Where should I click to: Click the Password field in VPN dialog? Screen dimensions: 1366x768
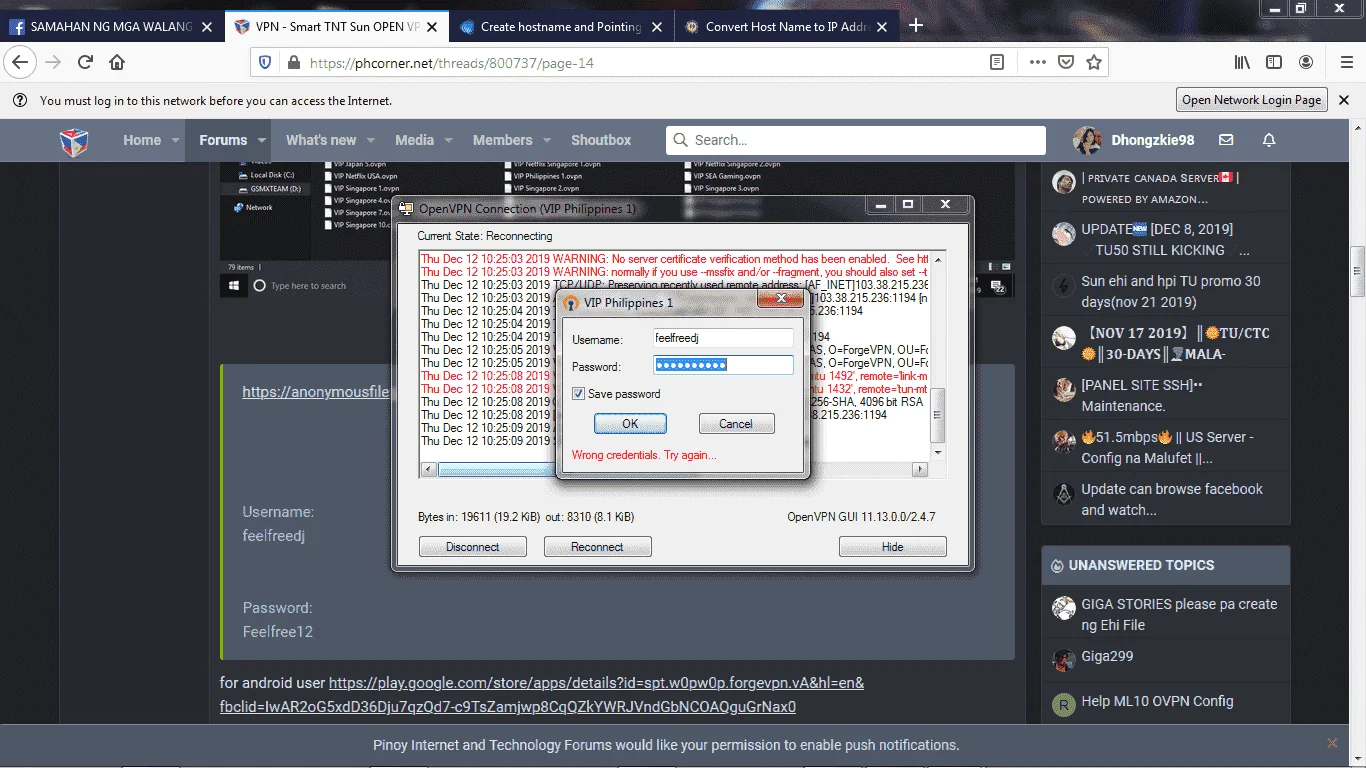[723, 365]
